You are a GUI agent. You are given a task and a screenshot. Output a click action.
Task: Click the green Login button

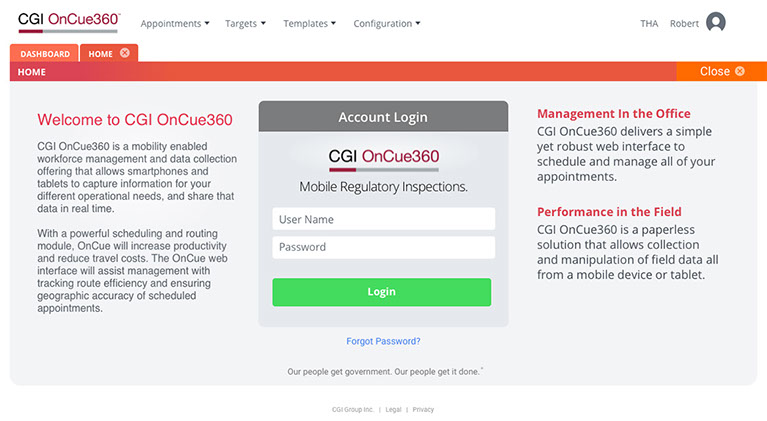(382, 292)
